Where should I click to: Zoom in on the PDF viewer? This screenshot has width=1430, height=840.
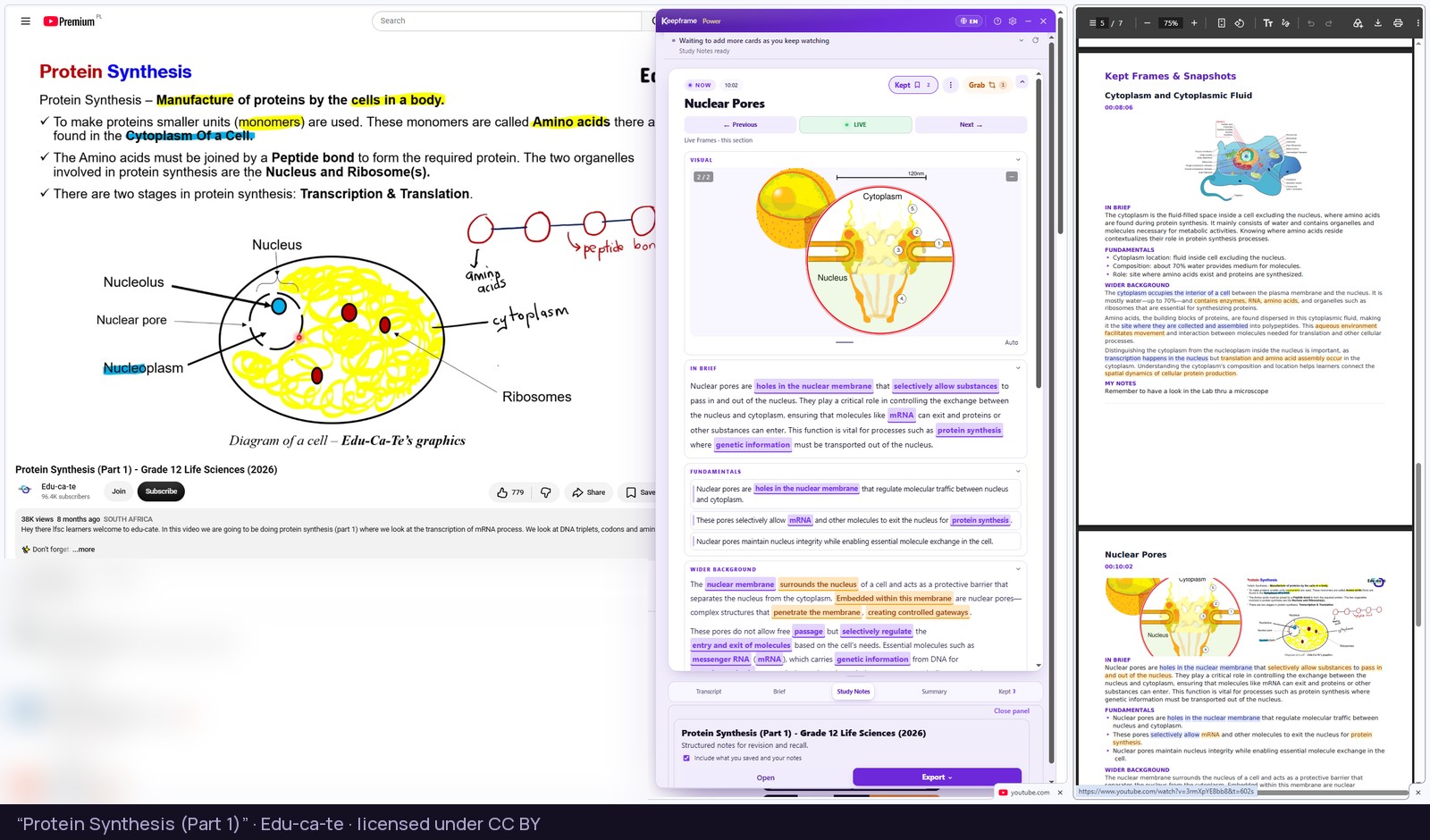tap(1194, 23)
